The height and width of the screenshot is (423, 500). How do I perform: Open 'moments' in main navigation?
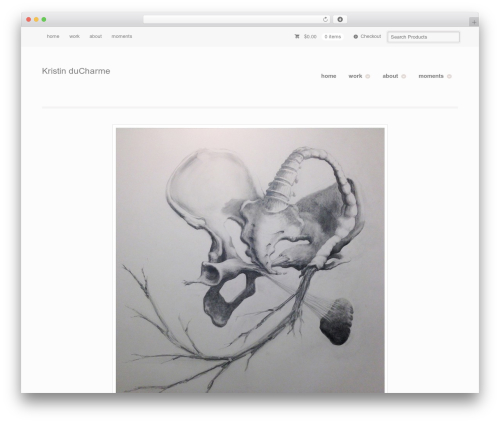click(x=431, y=76)
